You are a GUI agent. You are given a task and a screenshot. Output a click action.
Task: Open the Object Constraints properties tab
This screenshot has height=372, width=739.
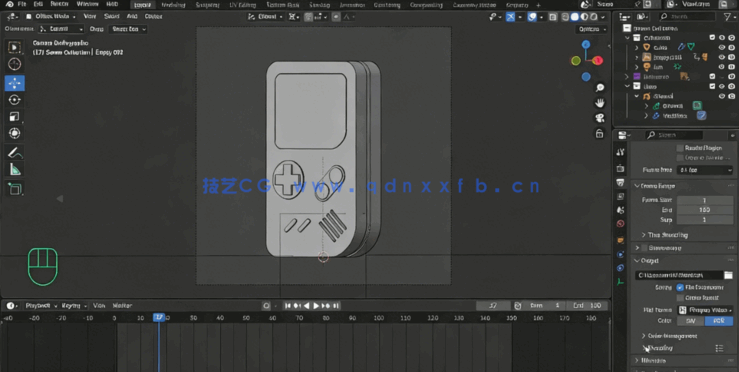pos(621,268)
